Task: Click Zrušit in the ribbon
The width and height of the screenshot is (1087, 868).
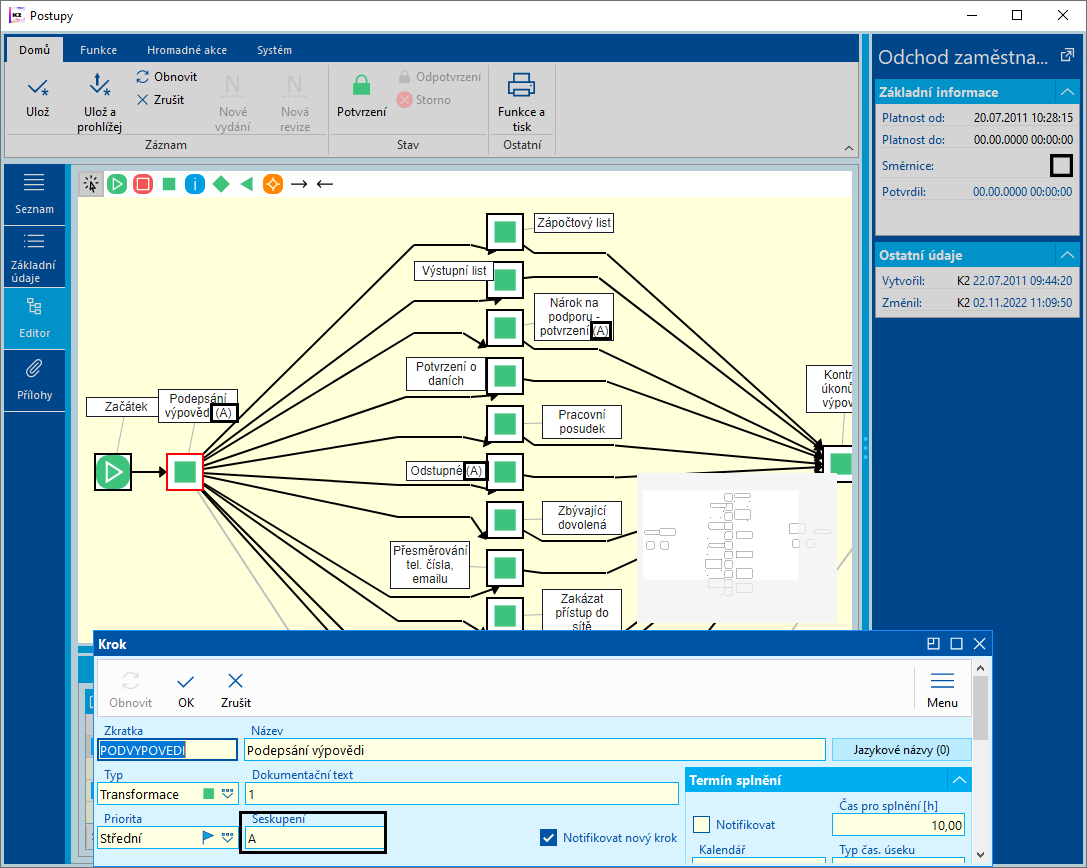Action: coord(161,100)
